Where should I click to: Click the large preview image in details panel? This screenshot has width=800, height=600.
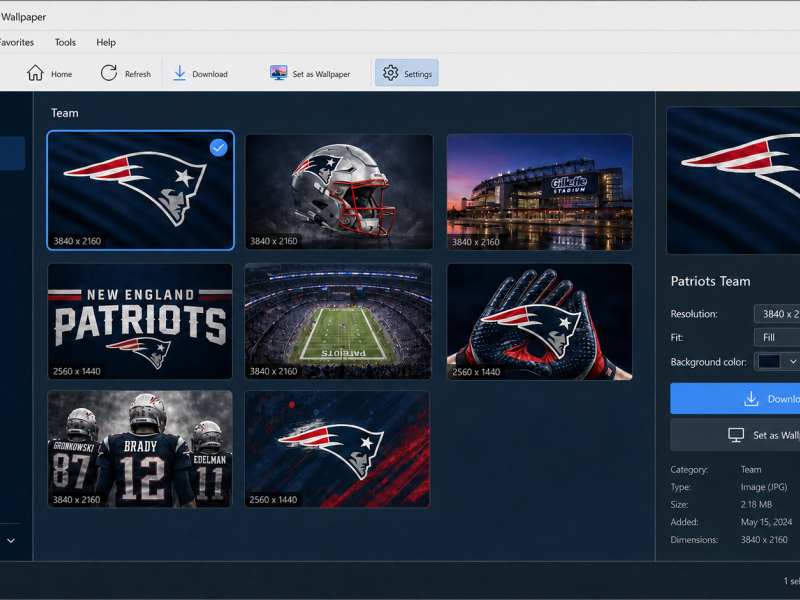pos(733,180)
